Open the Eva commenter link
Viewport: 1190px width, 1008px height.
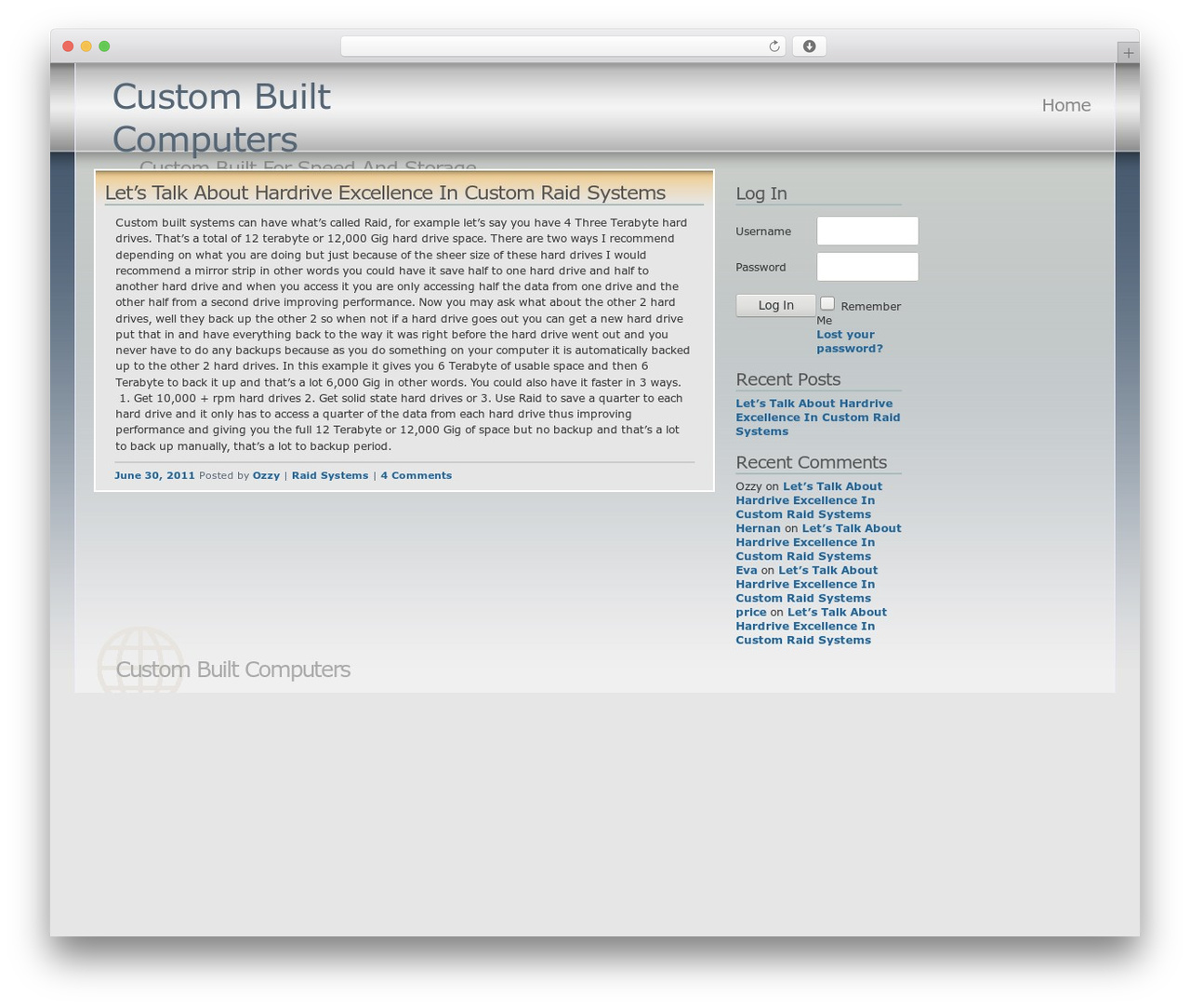[x=746, y=570]
